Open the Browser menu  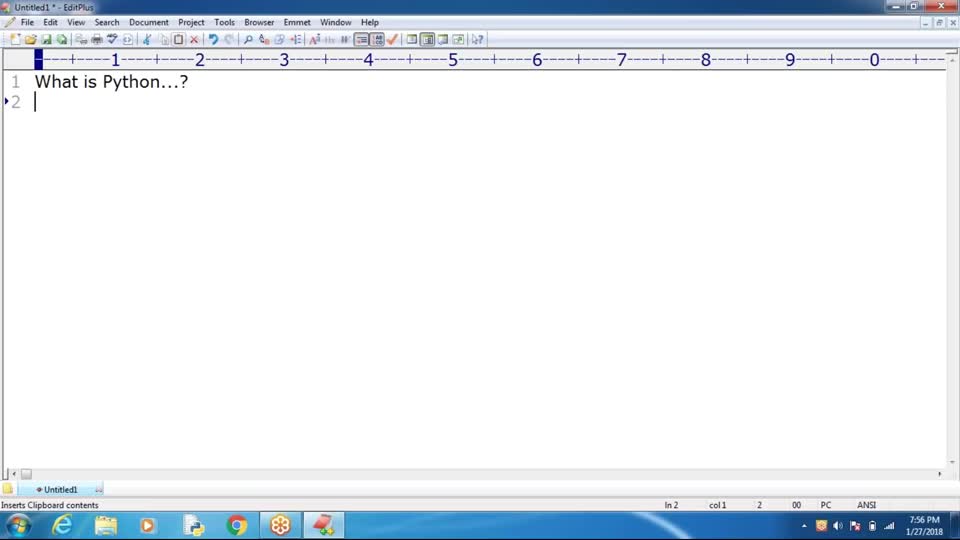click(x=259, y=22)
